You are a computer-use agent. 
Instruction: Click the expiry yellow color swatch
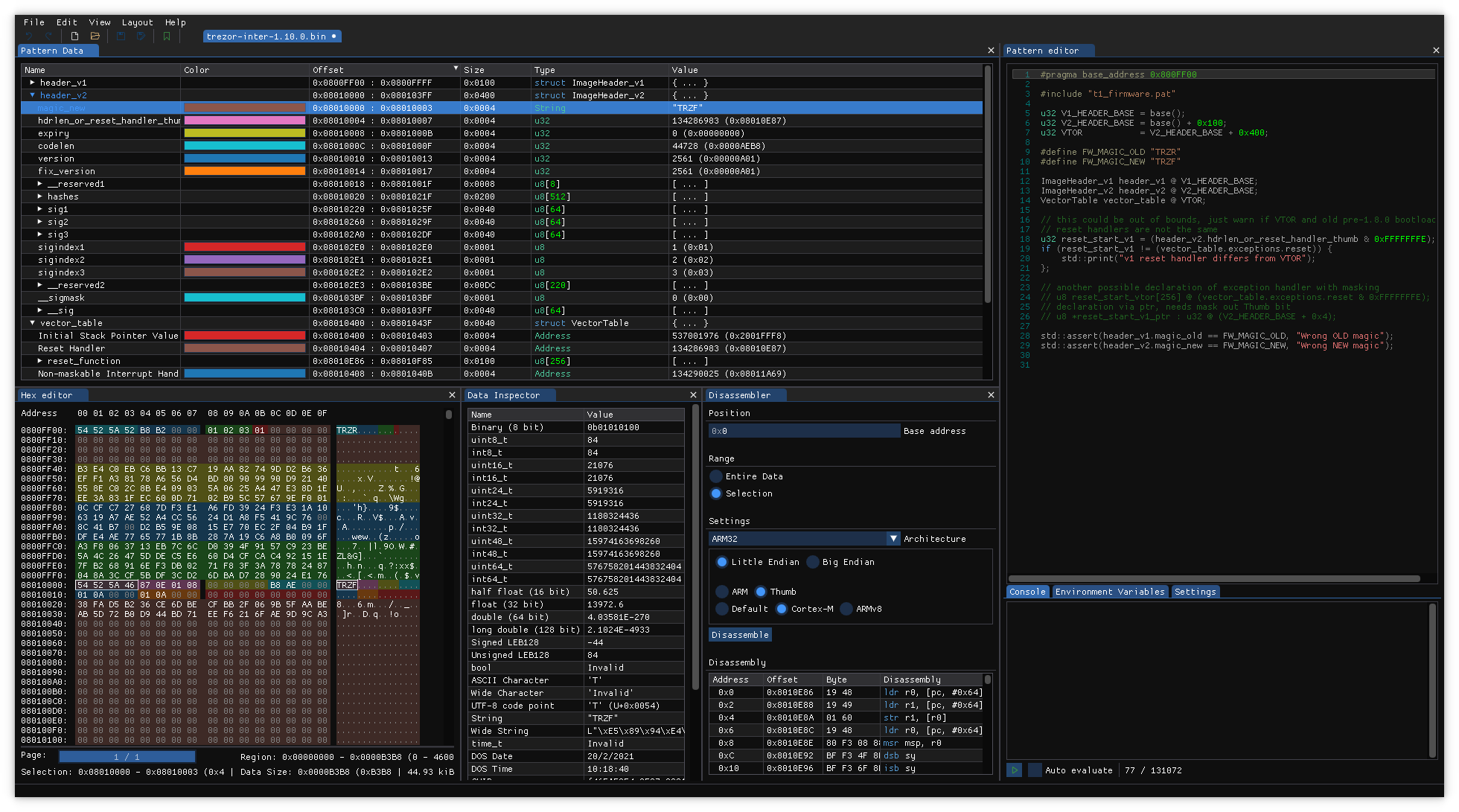(245, 133)
